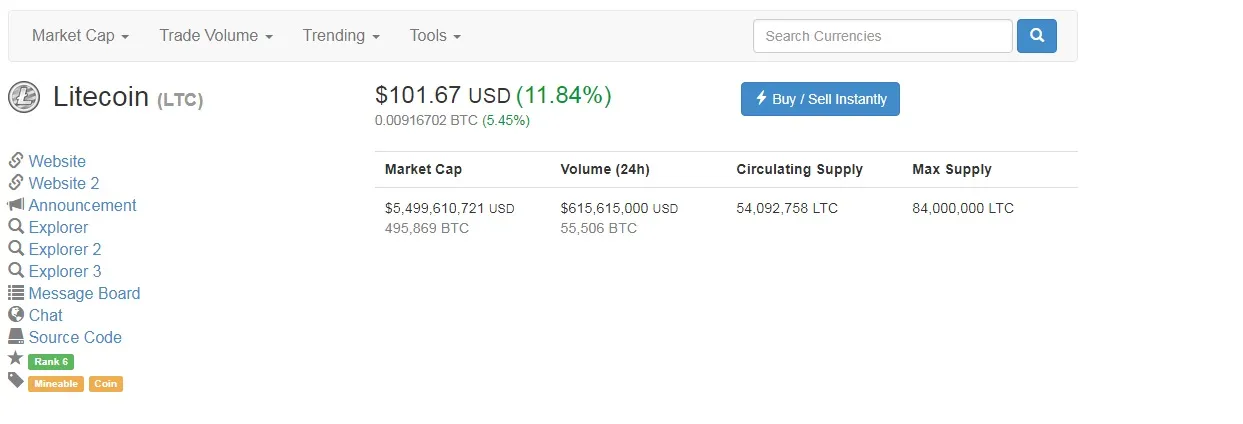Click the tag icon beside Mineable
Screen dimensions: 1243x424
click(x=16, y=380)
